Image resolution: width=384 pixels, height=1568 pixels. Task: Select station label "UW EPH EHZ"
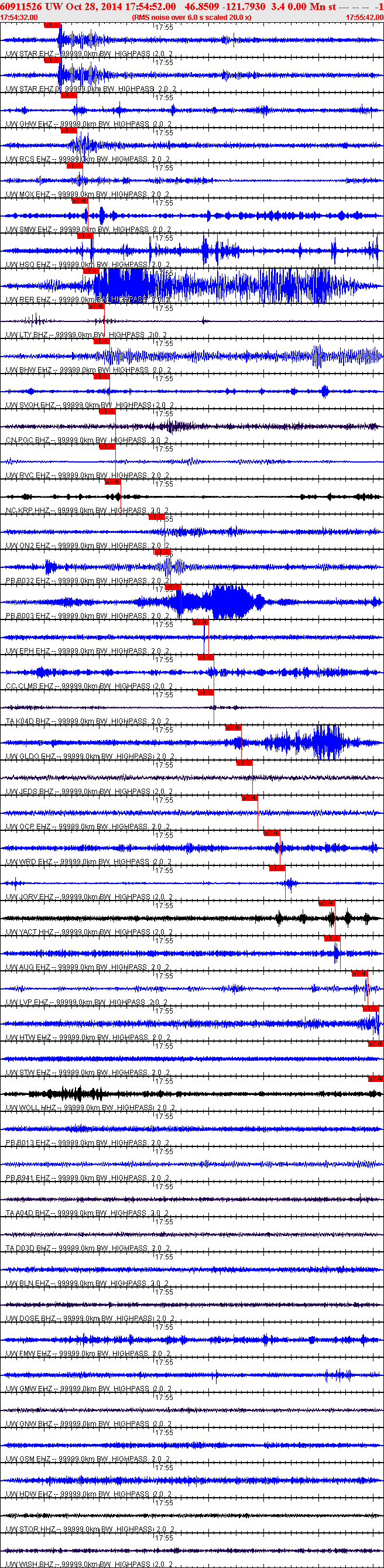pyautogui.click(x=29, y=651)
